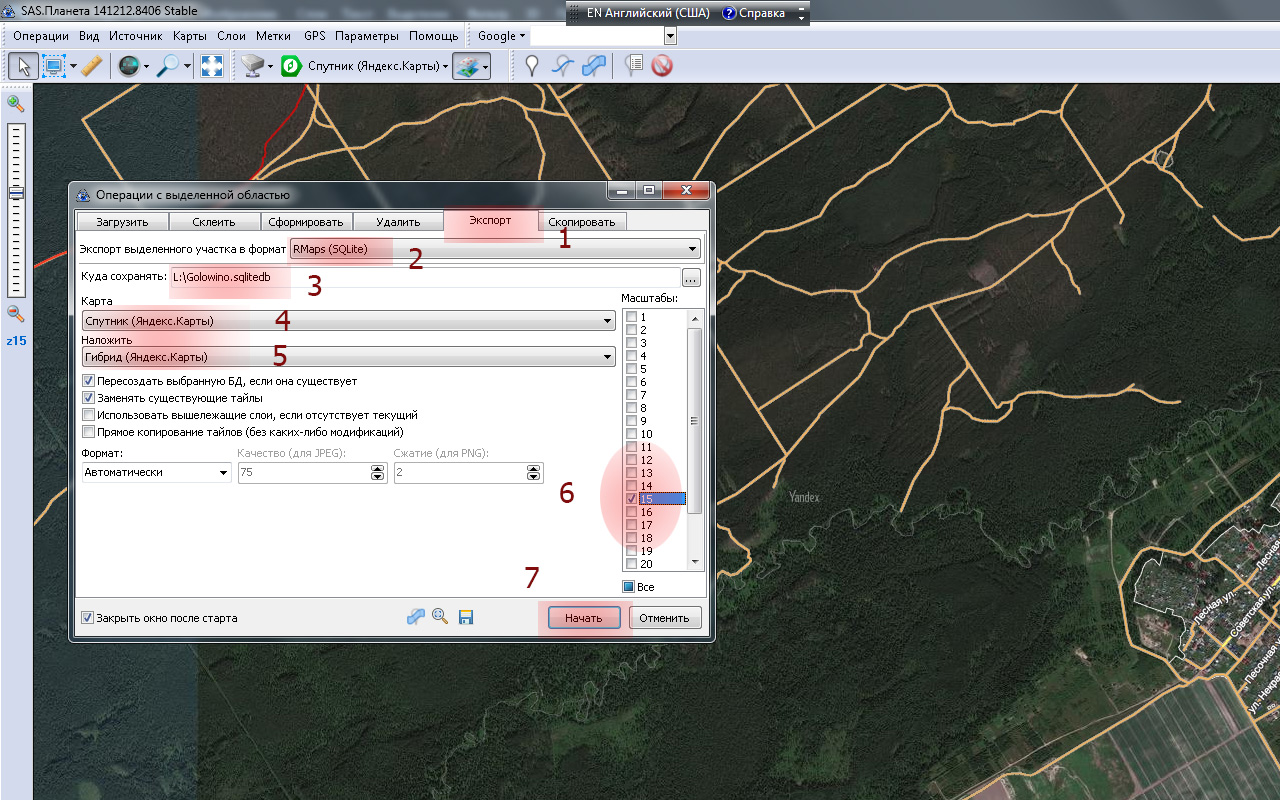
Task: Click the search text field next to Google
Action: point(597,36)
